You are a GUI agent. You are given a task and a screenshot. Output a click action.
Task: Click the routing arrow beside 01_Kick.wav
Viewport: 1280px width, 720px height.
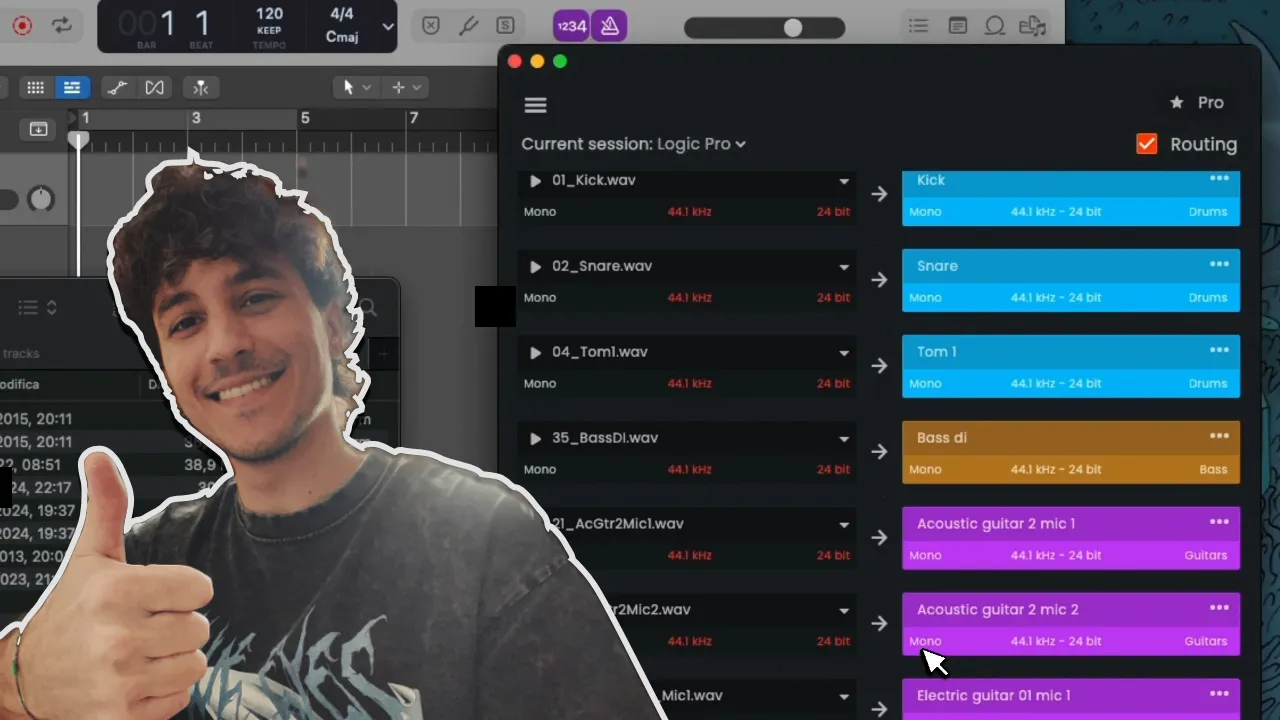[x=879, y=194]
